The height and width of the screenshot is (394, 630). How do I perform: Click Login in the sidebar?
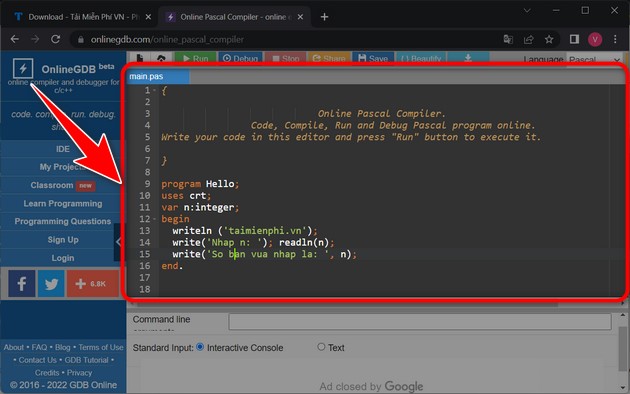click(63, 258)
